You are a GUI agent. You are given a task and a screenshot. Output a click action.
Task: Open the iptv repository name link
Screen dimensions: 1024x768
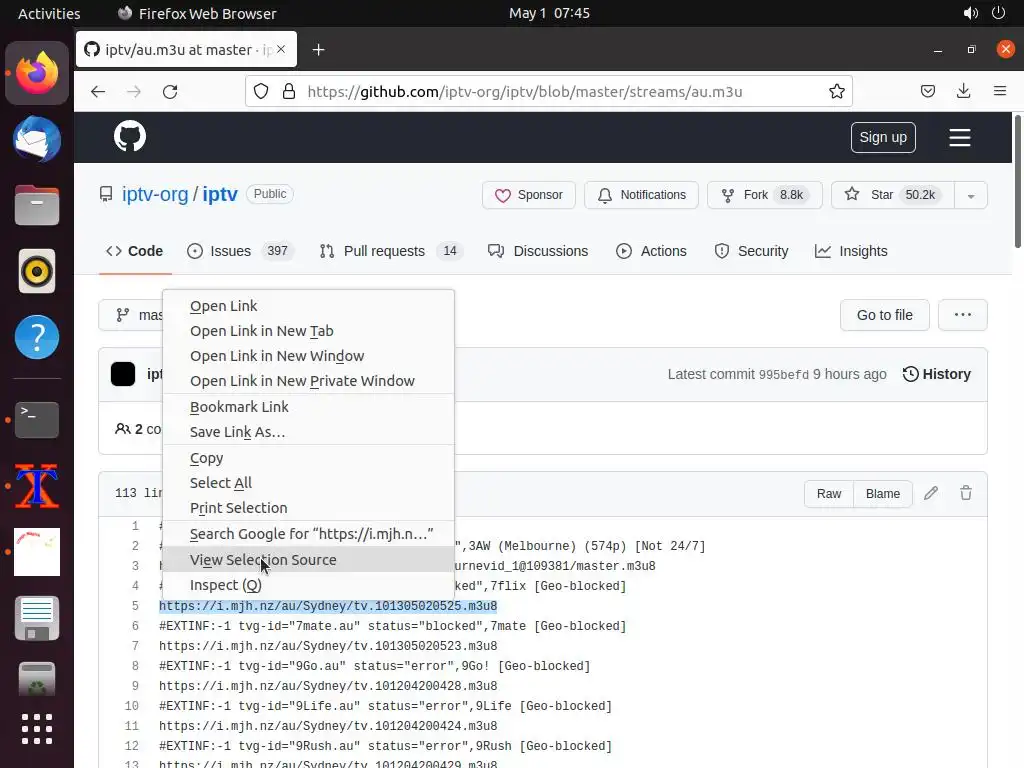tap(220, 195)
